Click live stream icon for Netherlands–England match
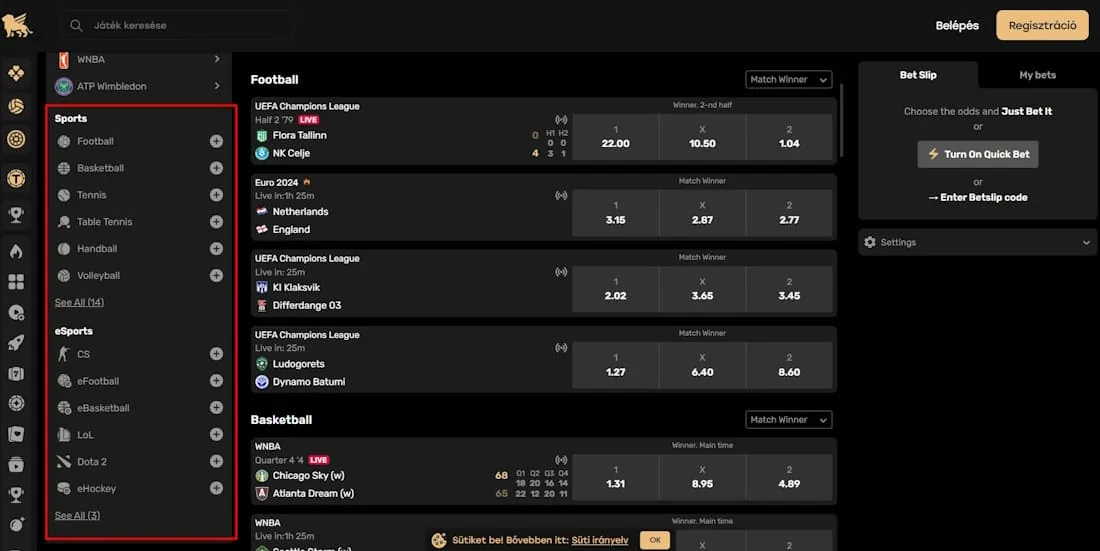The image size is (1100, 551). (x=561, y=196)
